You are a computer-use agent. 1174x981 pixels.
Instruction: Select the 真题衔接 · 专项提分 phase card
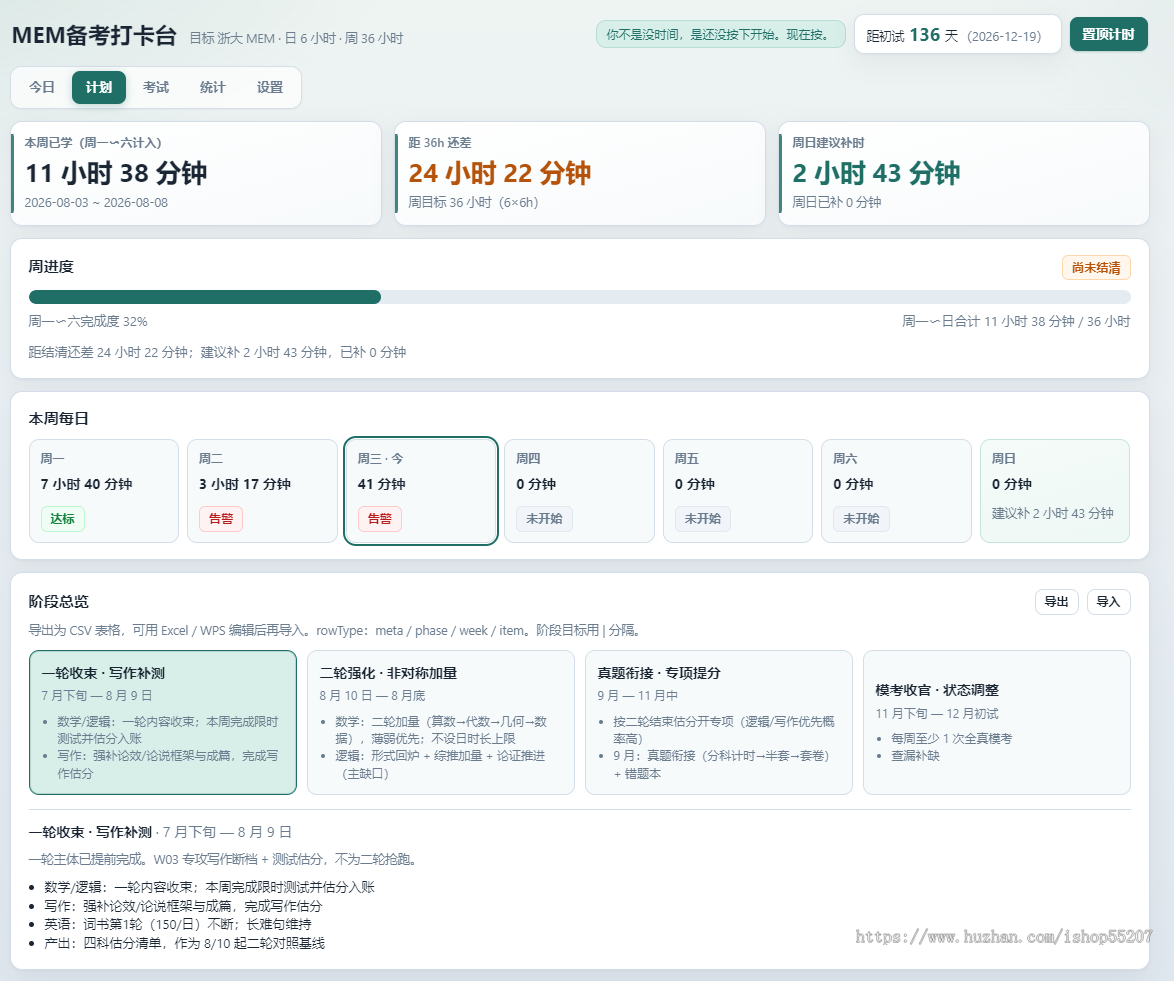coord(719,722)
